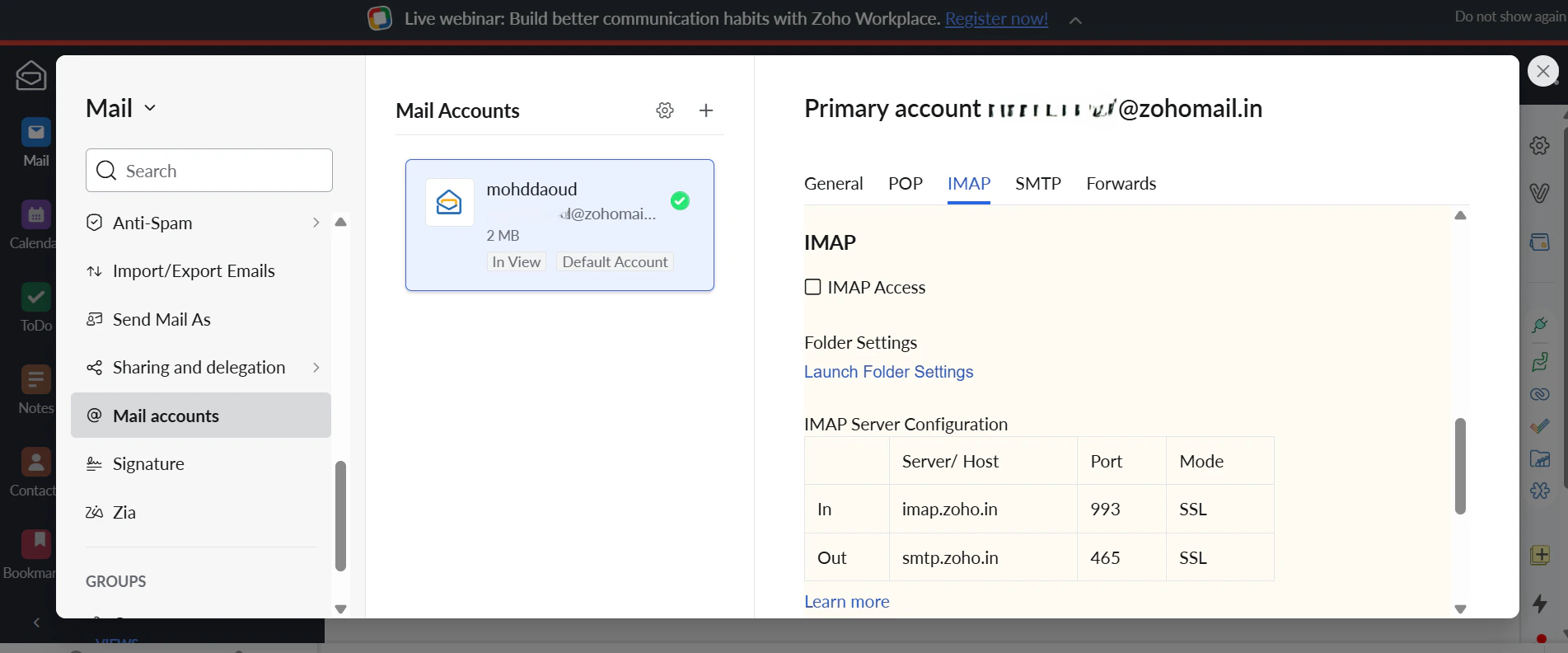Collapse the left app sidebar arrow
This screenshot has width=1568, height=653.
(x=36, y=622)
